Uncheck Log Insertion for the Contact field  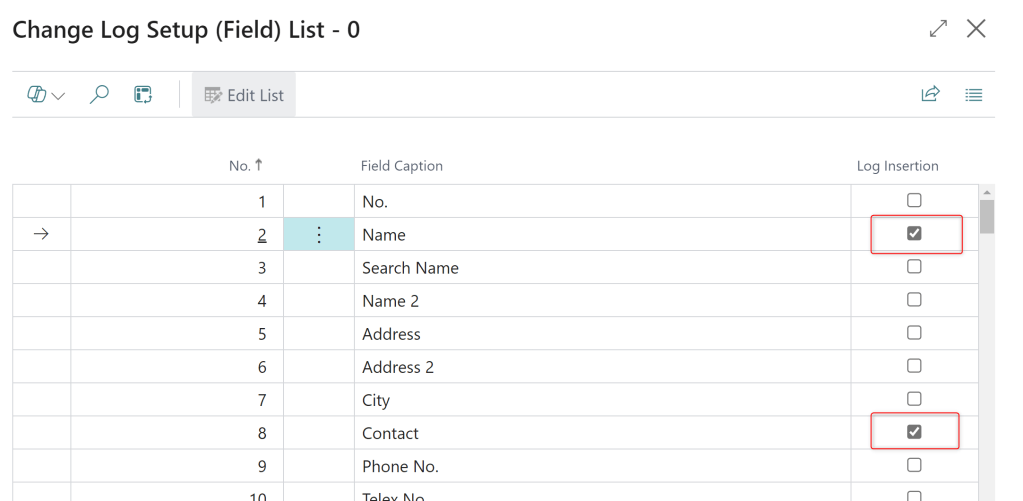pyautogui.click(x=914, y=432)
